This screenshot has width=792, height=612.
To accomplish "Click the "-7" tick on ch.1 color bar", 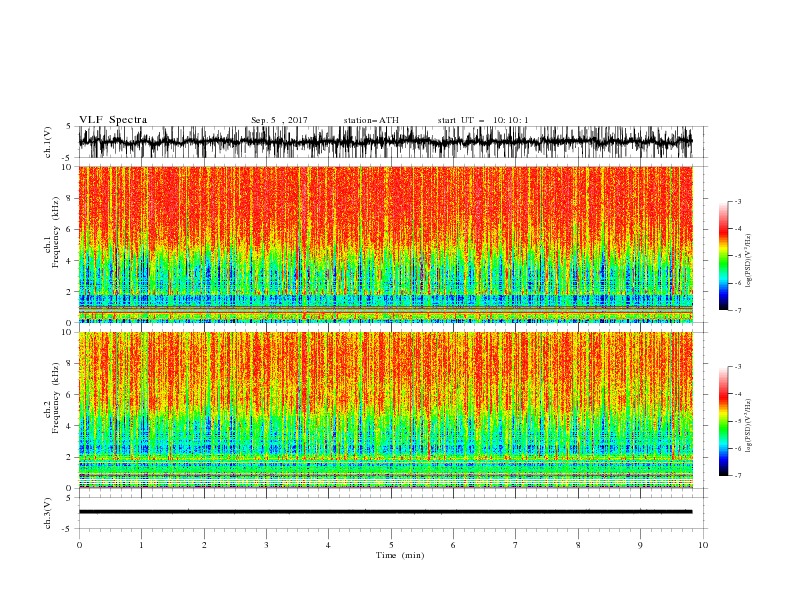I will click(x=738, y=310).
